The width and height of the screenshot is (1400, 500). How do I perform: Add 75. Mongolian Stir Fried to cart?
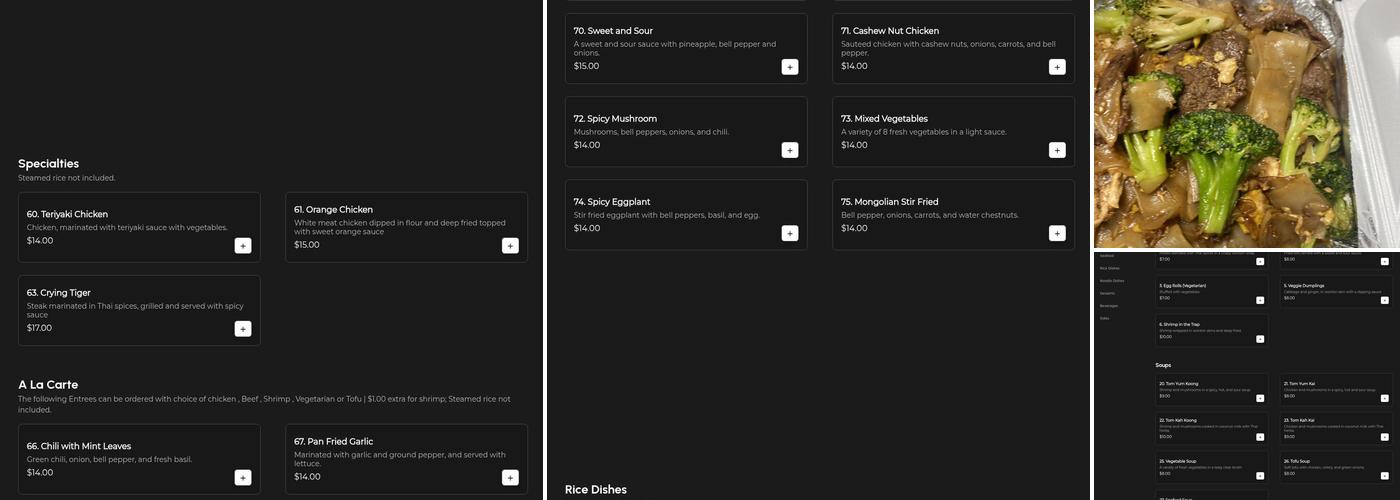[x=1057, y=233]
